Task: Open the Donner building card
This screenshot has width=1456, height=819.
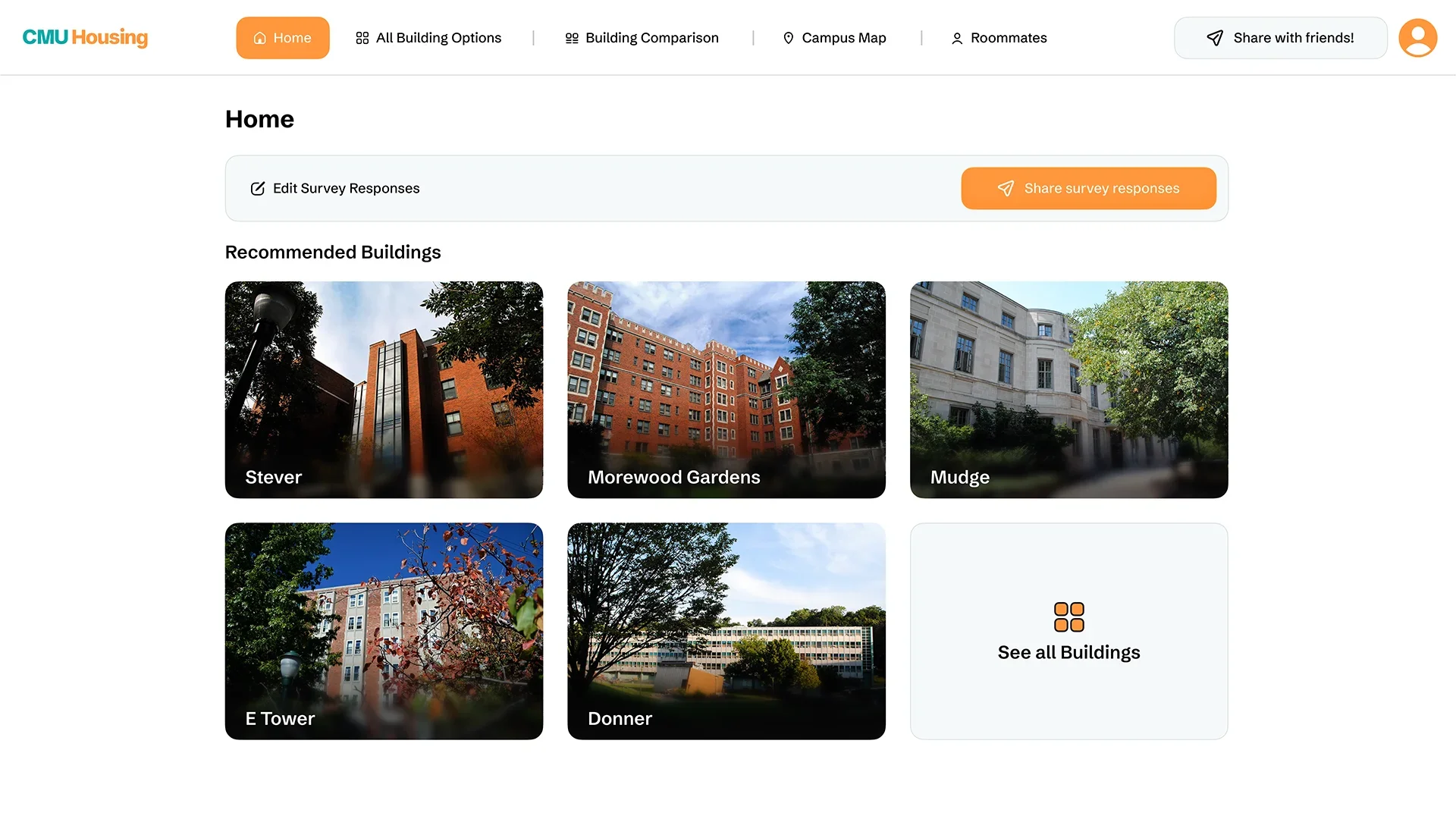Action: coord(726,631)
